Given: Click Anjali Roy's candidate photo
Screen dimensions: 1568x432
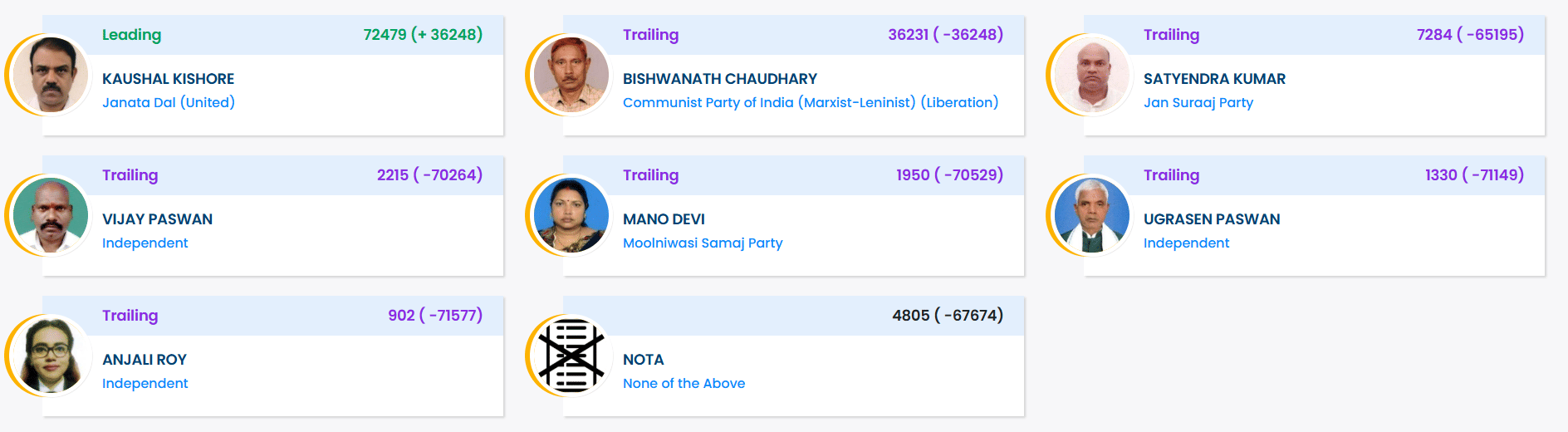Looking at the screenshot, I should (x=51, y=356).
